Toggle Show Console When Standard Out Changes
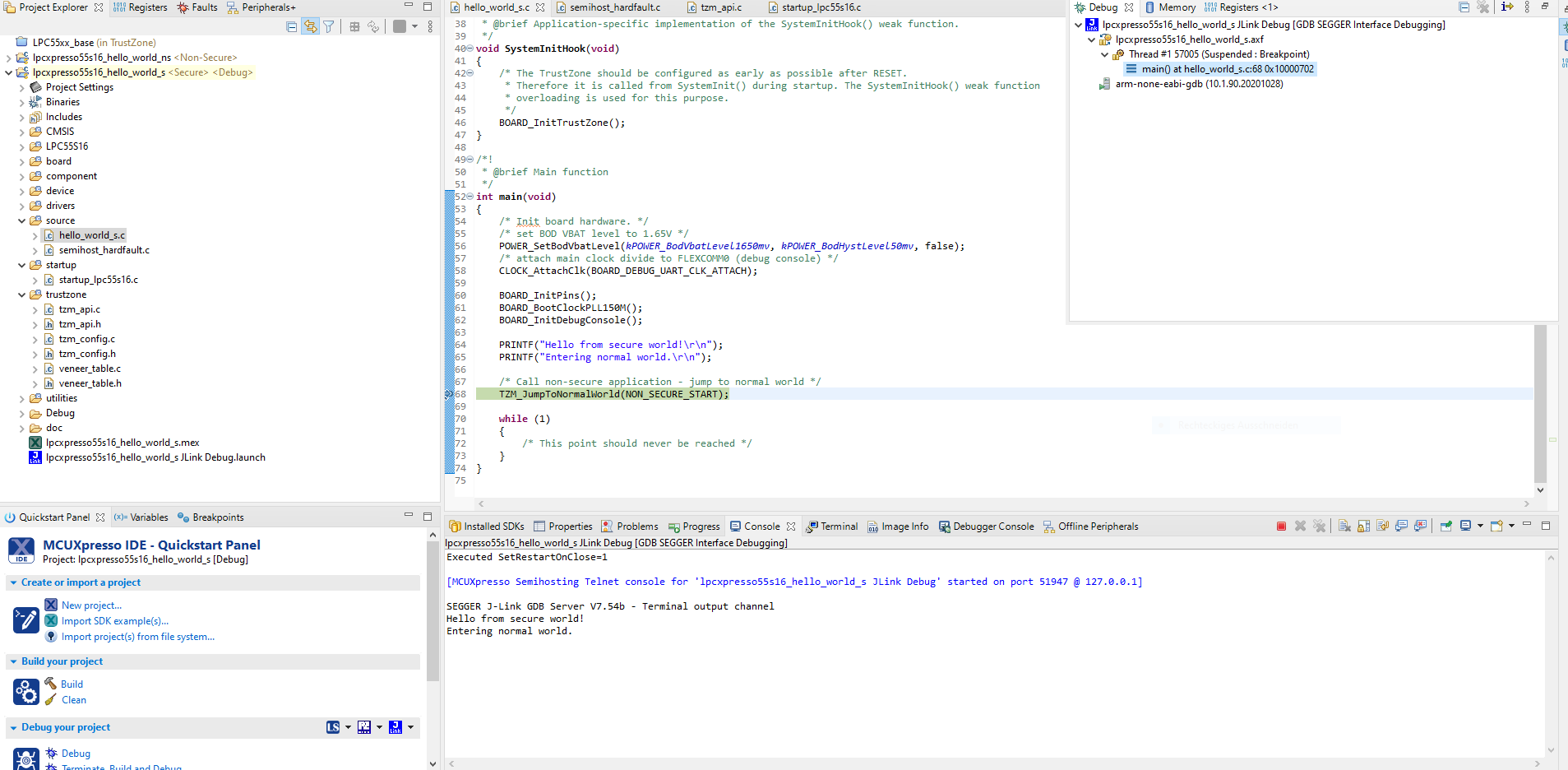Screen dimensions: 1568x770 [1401, 526]
